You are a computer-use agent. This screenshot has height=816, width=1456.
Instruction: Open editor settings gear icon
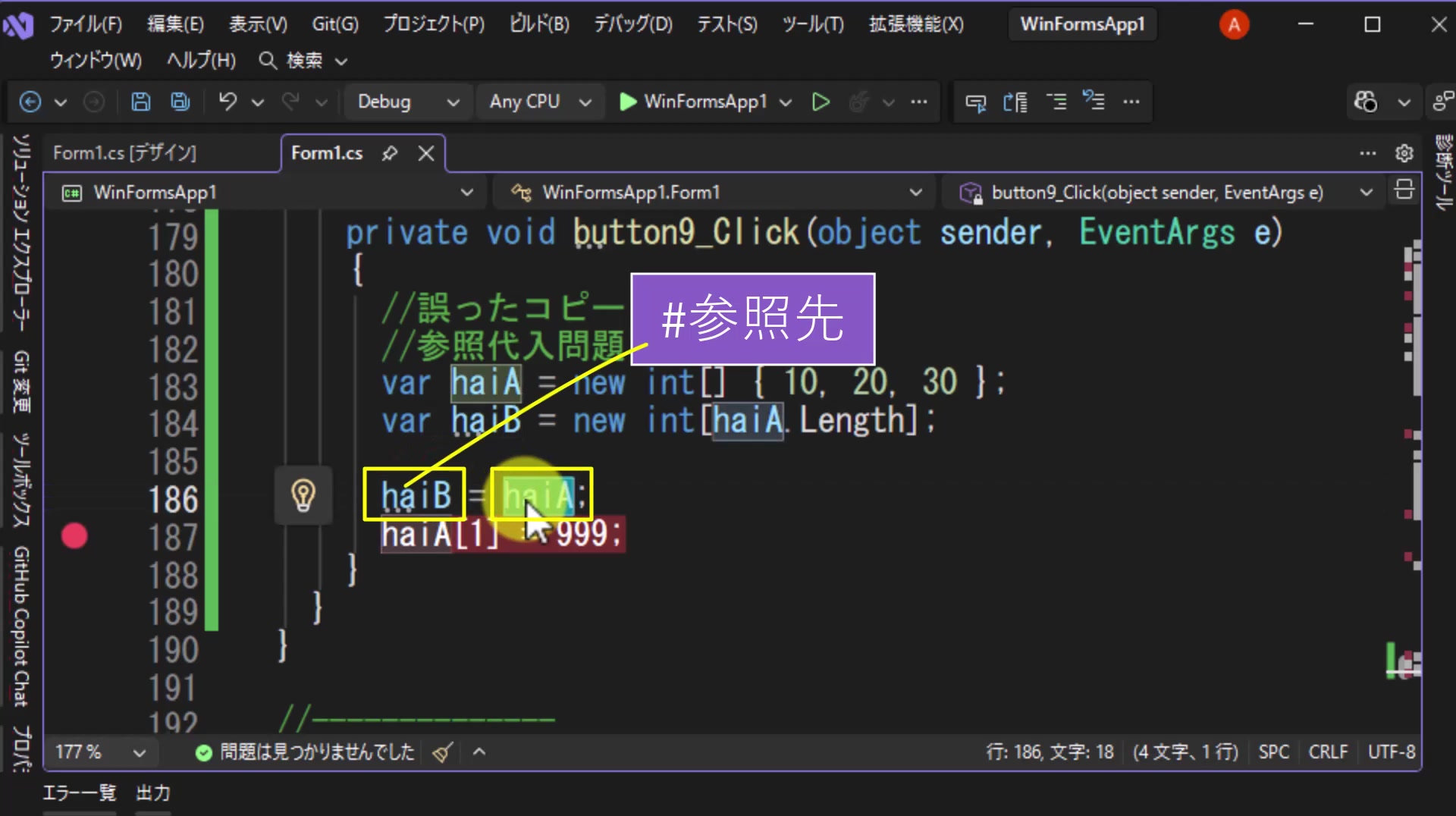point(1404,153)
